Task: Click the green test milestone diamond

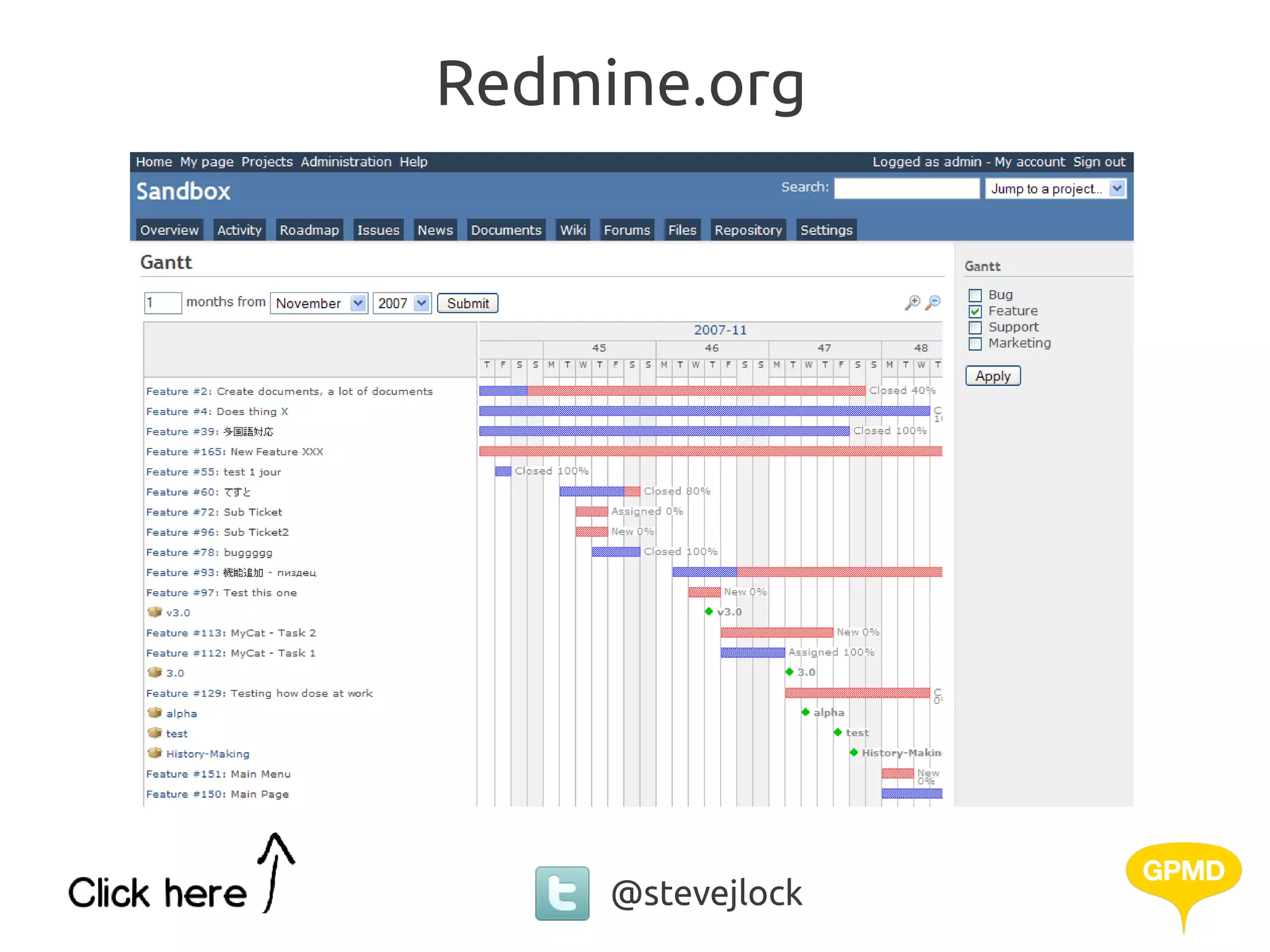Action: pyautogui.click(x=838, y=732)
